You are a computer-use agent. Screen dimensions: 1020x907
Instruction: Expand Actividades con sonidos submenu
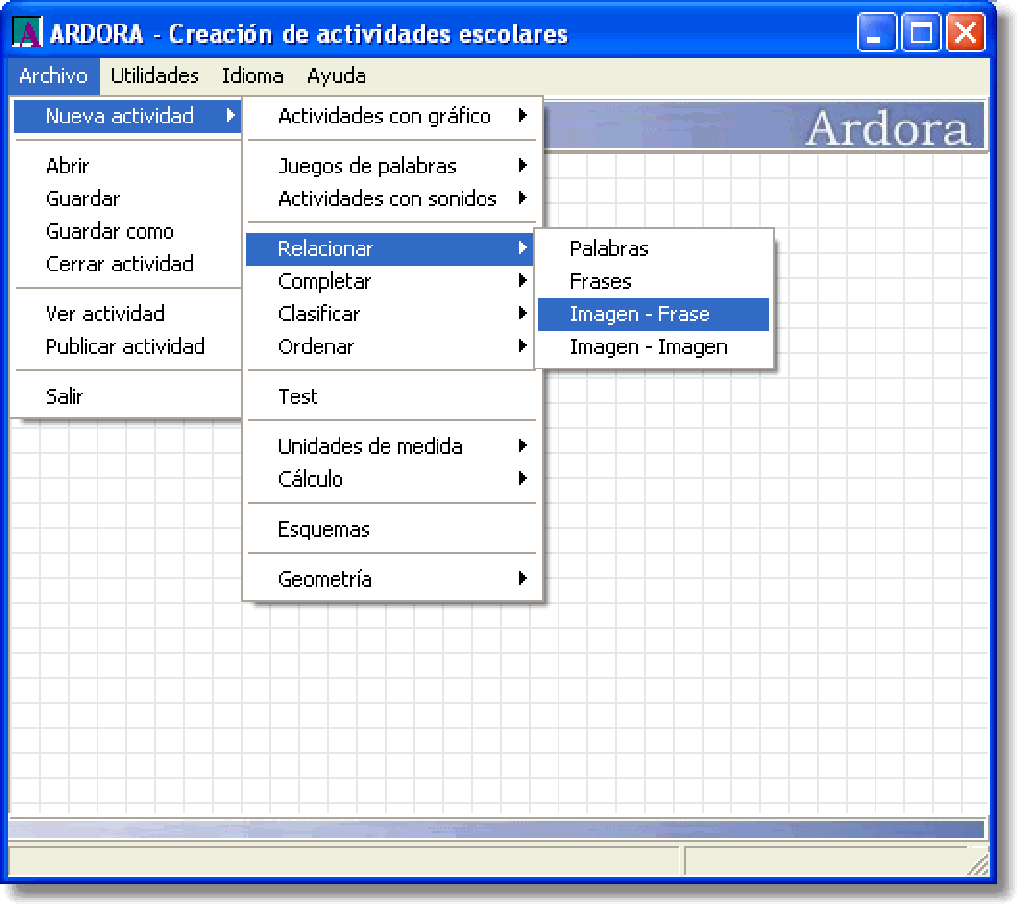click(x=391, y=198)
